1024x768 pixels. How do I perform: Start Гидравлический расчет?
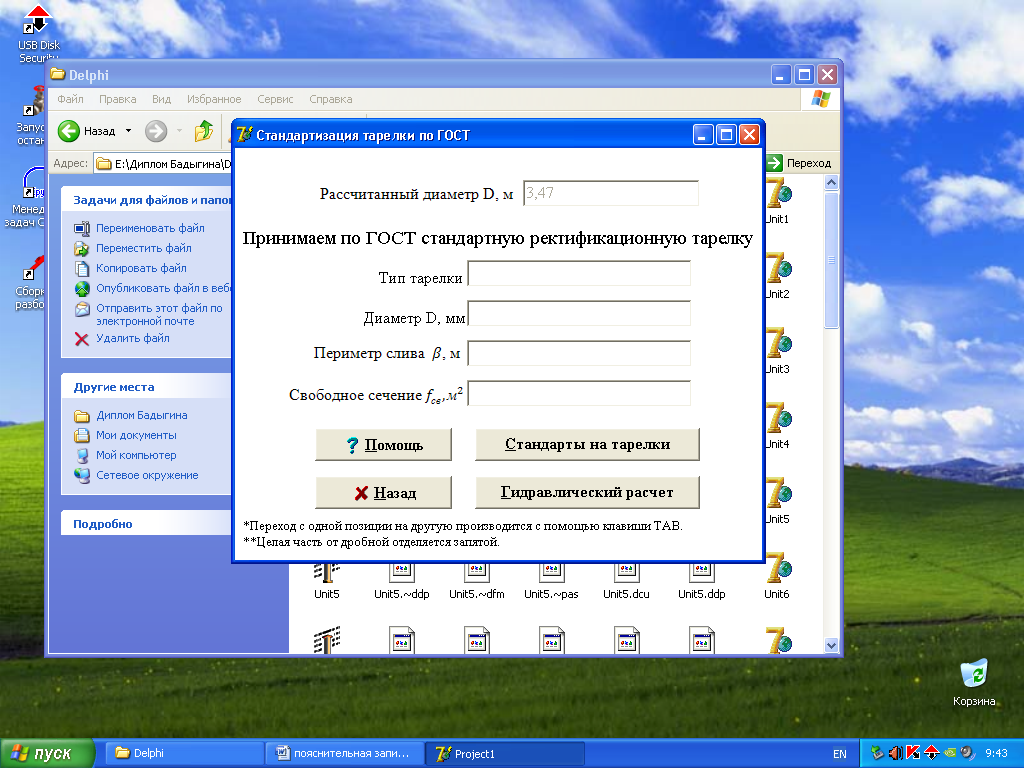587,492
